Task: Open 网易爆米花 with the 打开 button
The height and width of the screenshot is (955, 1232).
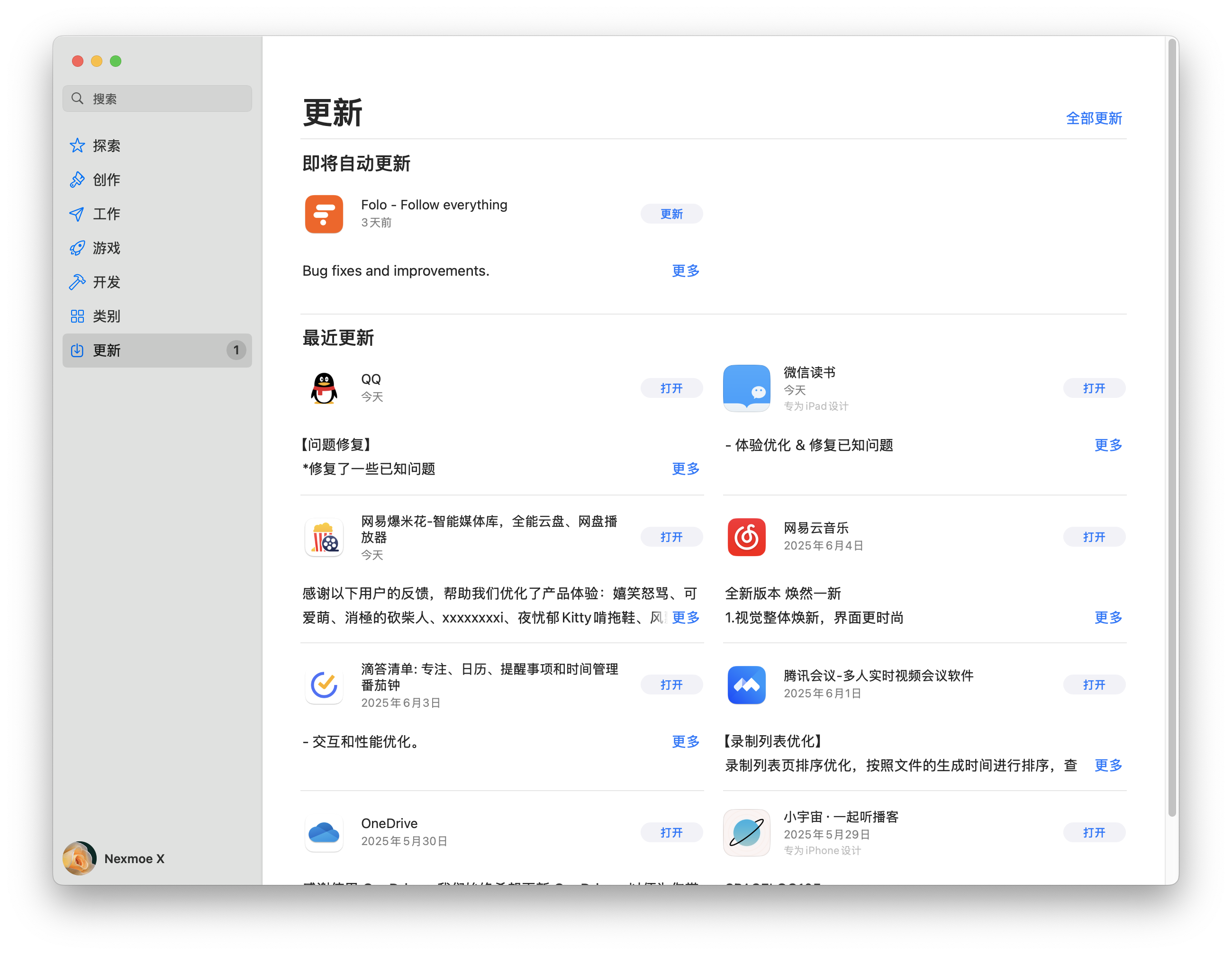Action: coord(671,537)
